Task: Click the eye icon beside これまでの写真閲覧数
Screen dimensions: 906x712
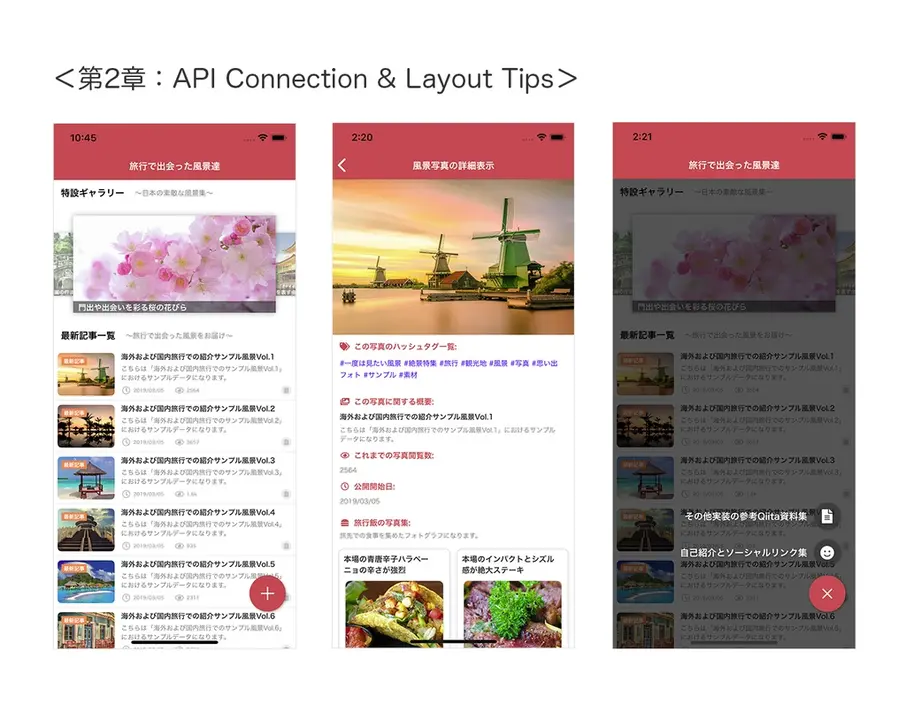Action: [x=344, y=455]
